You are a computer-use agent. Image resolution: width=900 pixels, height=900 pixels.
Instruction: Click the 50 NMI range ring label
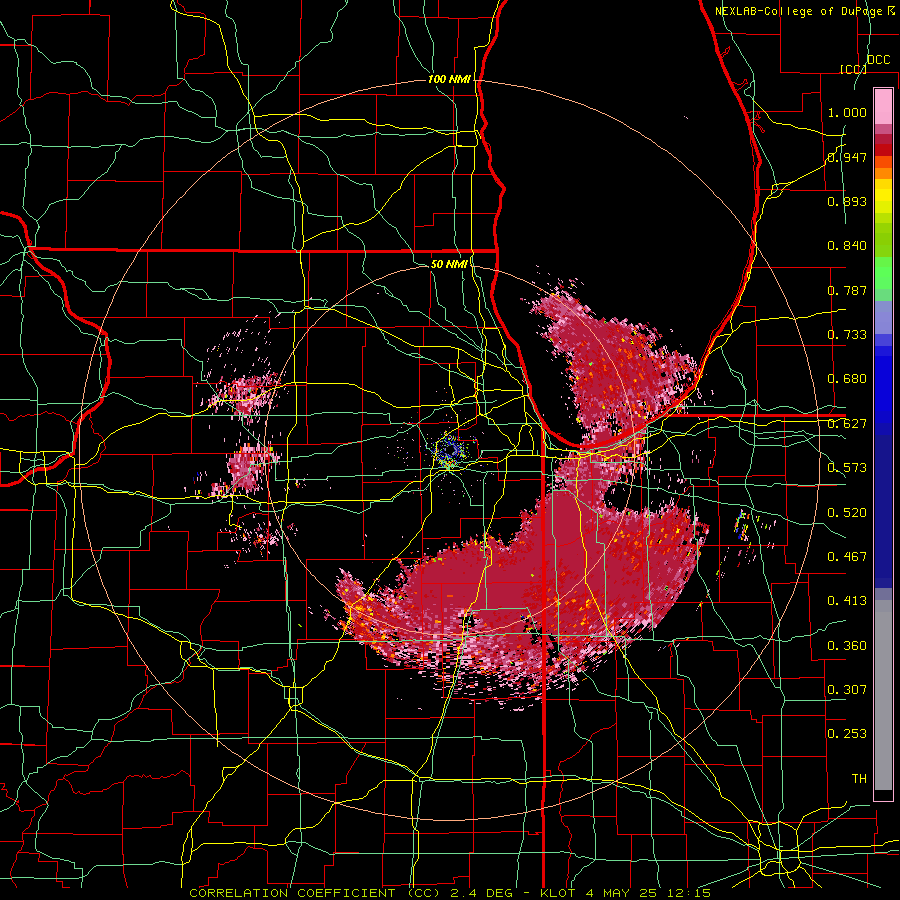click(449, 264)
